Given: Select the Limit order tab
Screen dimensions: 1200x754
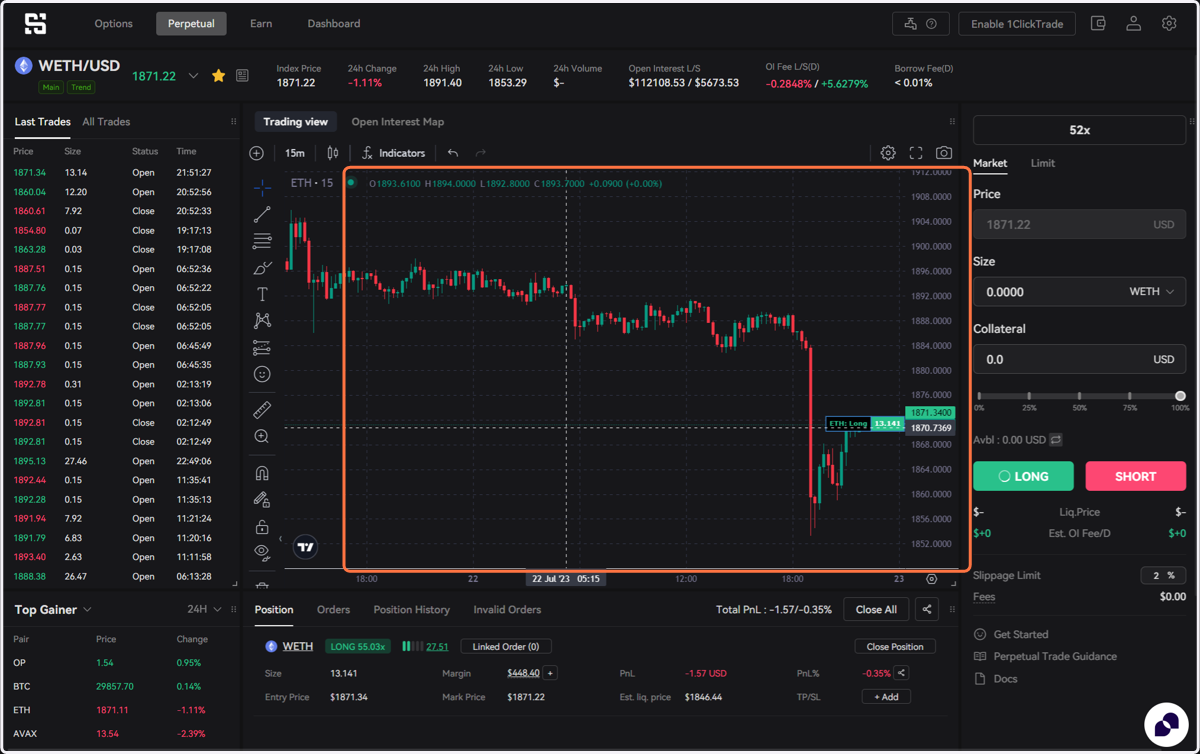Looking at the screenshot, I should [1043, 163].
